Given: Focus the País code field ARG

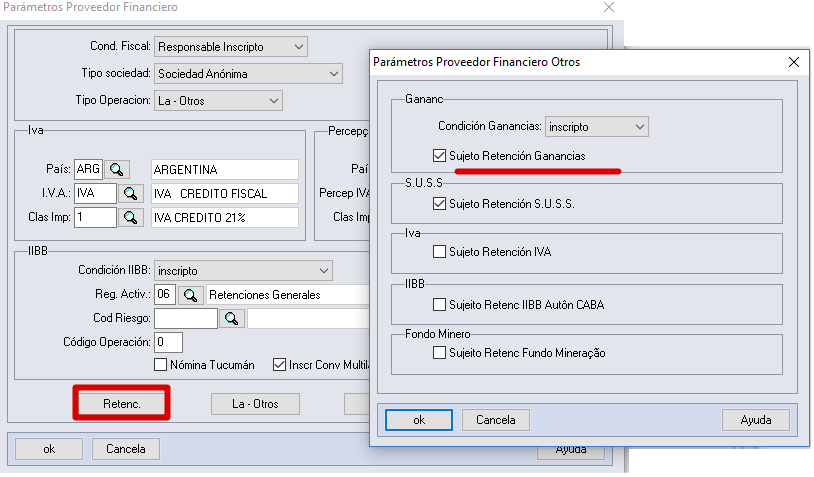Looking at the screenshot, I should click(x=88, y=169).
